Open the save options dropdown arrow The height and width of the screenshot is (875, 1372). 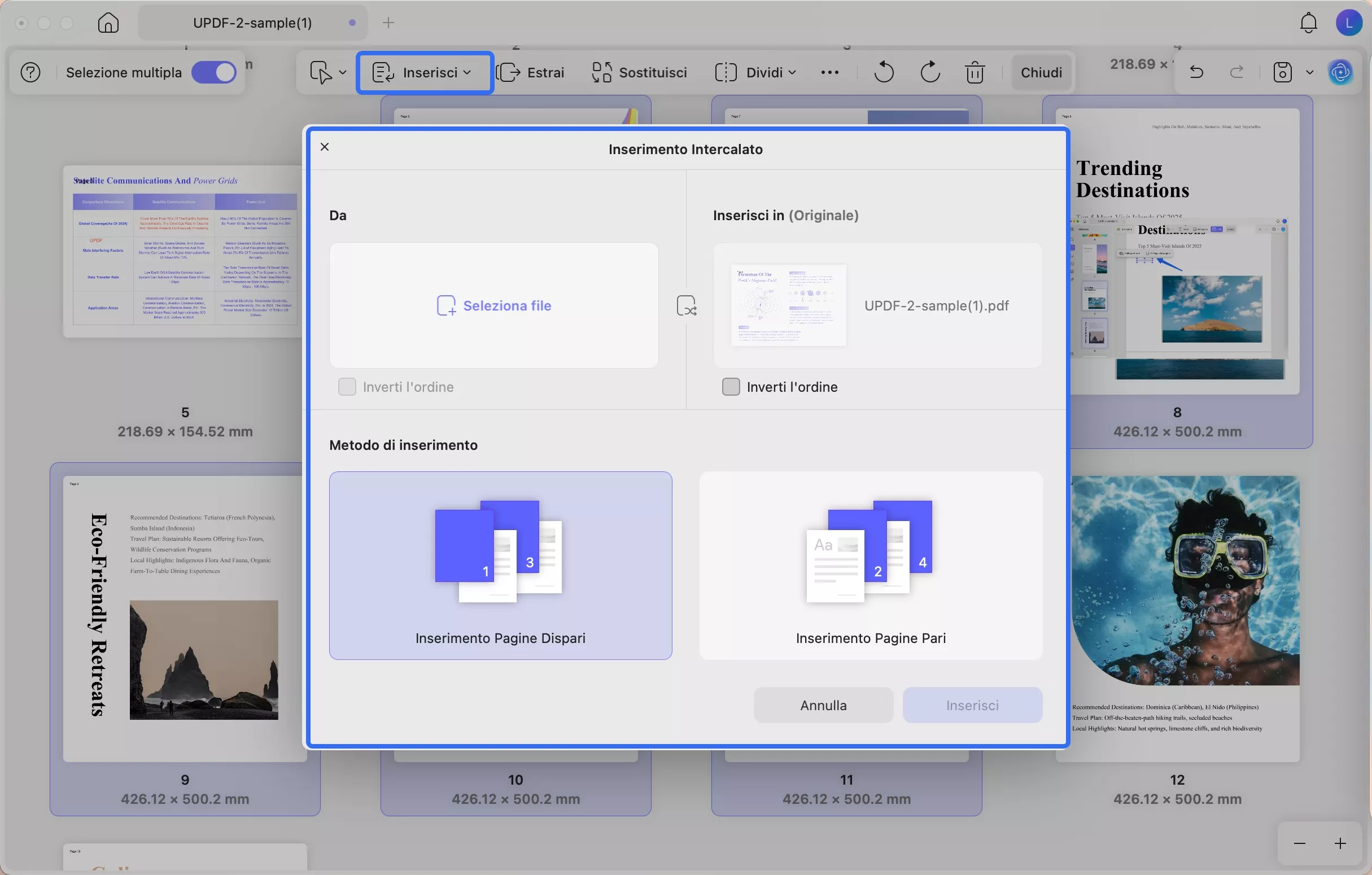[x=1310, y=72]
